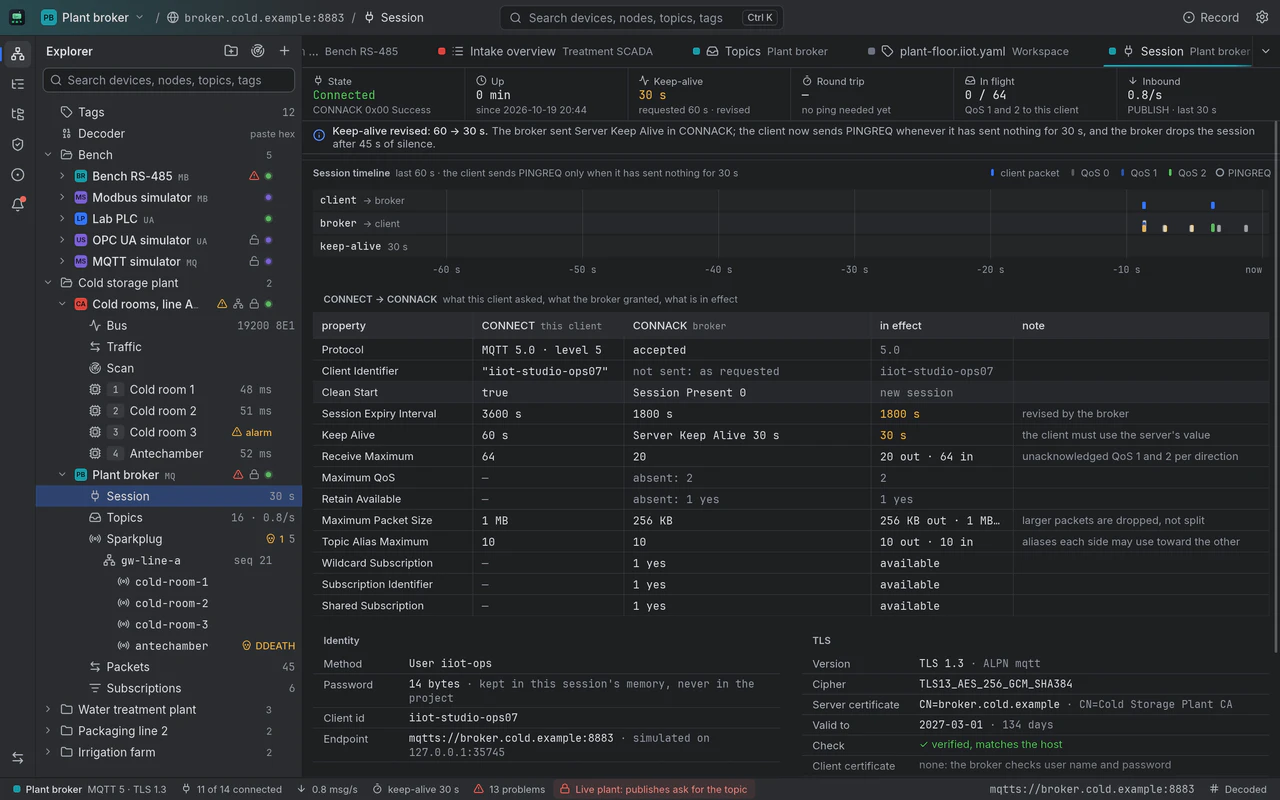Focus the top global search bar

(641, 17)
